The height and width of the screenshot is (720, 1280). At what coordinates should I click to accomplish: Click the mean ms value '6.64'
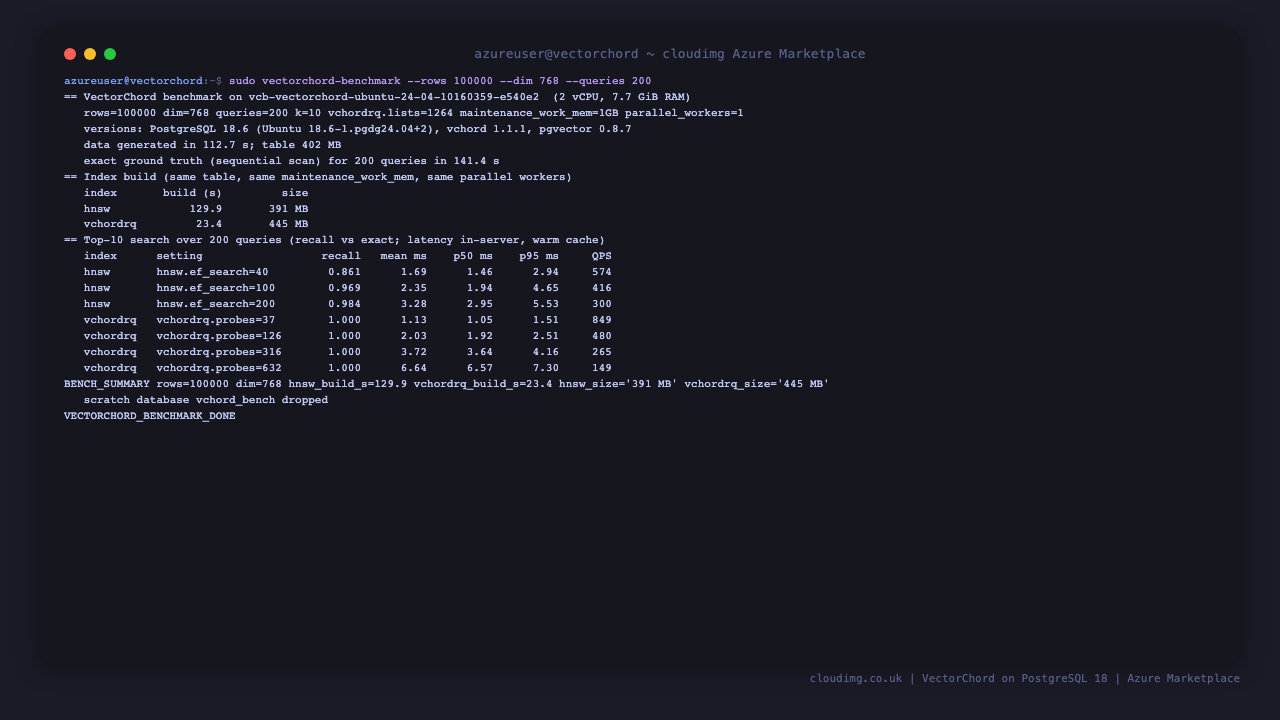[413, 368]
